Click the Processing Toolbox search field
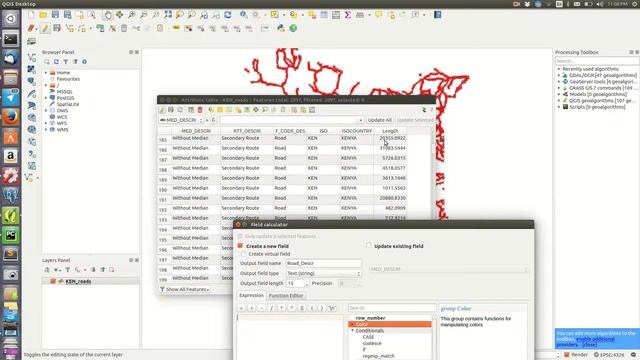 point(597,61)
